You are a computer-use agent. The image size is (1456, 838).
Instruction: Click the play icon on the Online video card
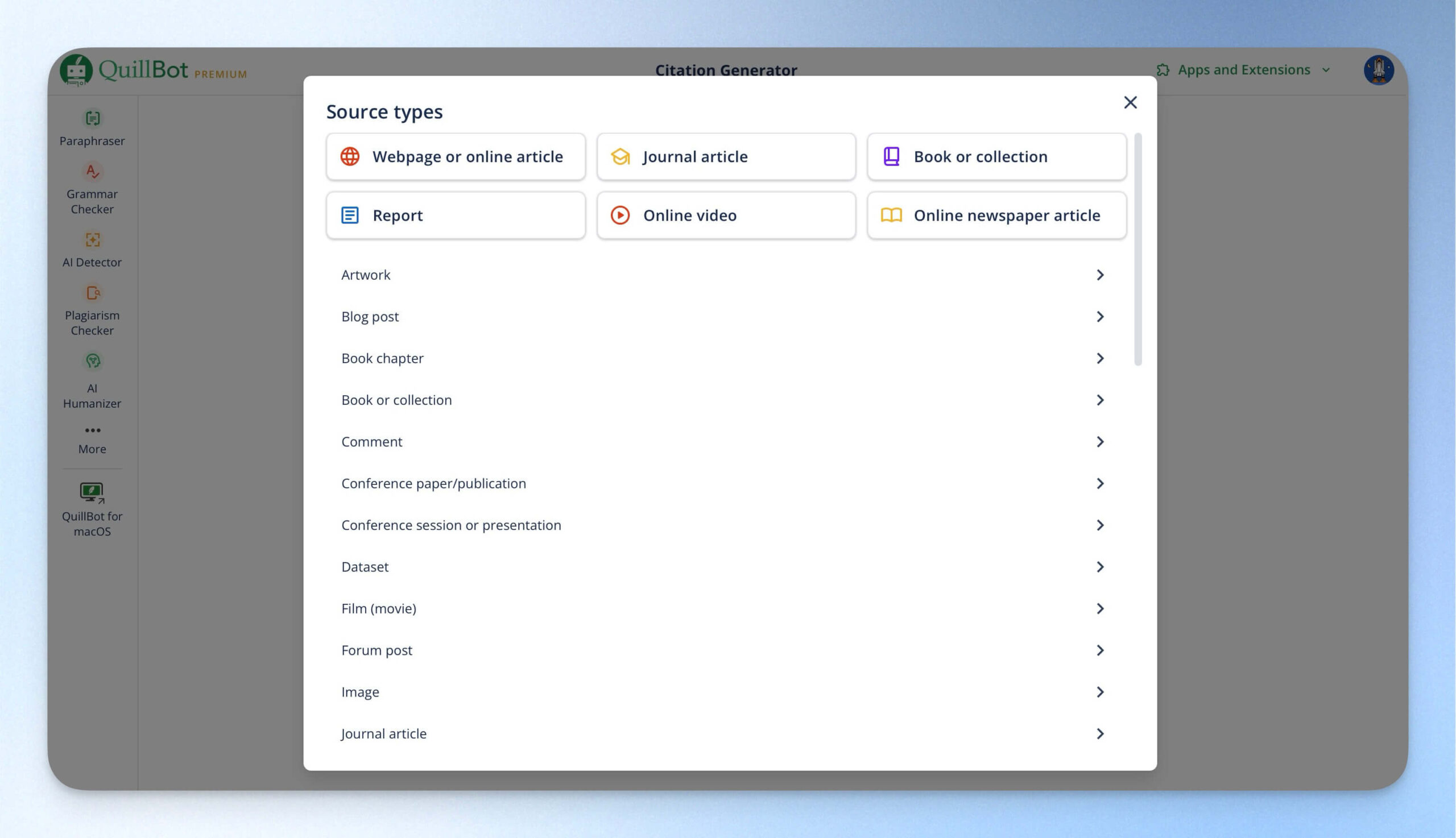[620, 215]
